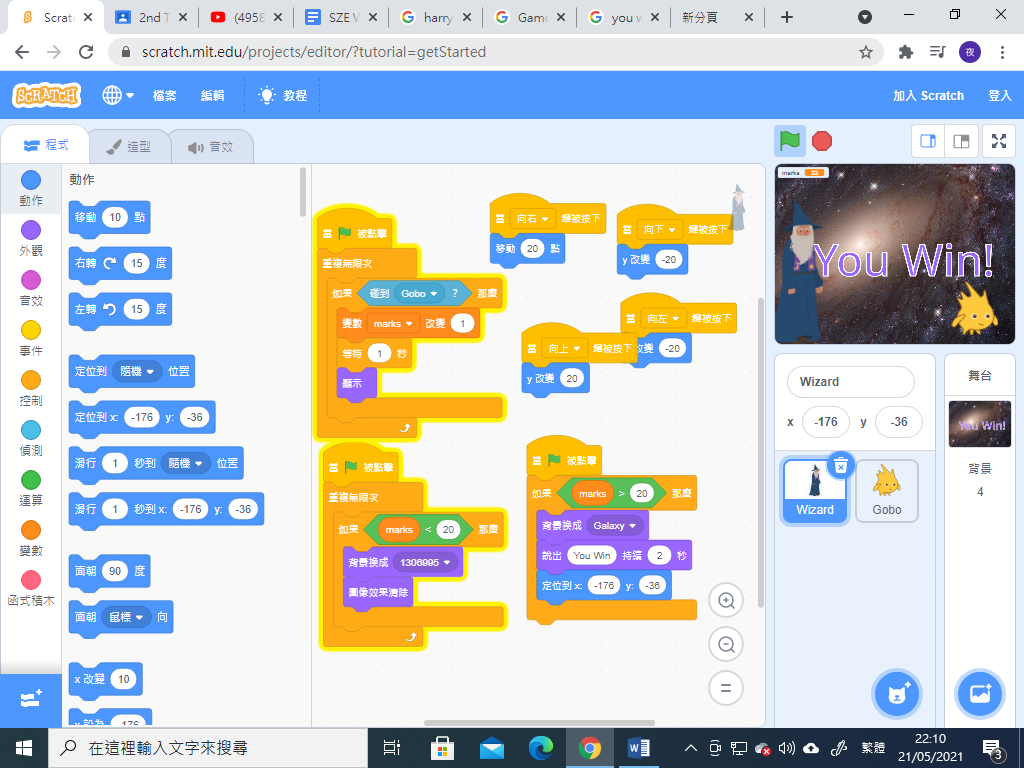Delete the Wizard sprite with trash icon

point(841,465)
